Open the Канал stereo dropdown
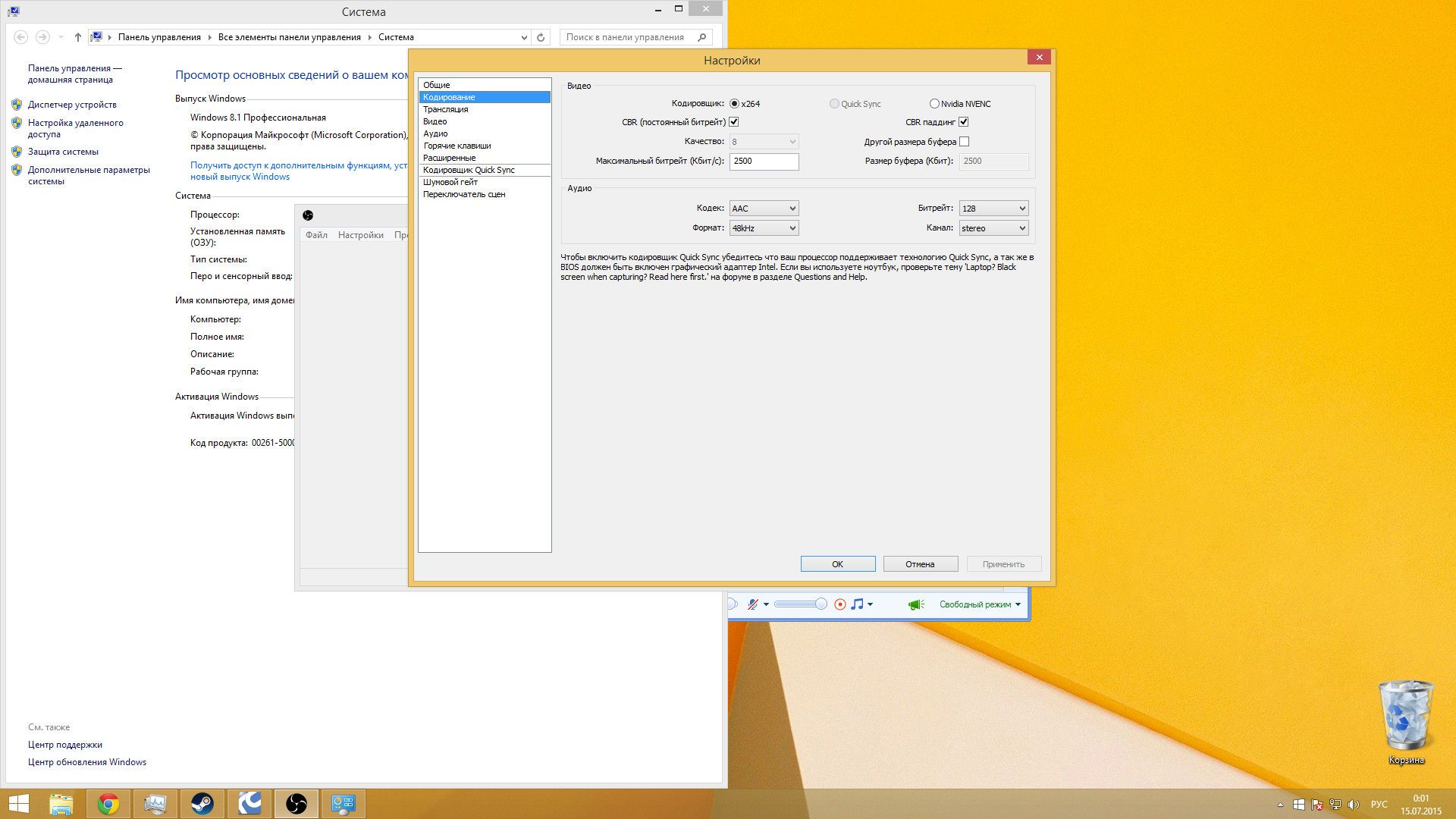Viewport: 1456px width, 819px height. 993,228
